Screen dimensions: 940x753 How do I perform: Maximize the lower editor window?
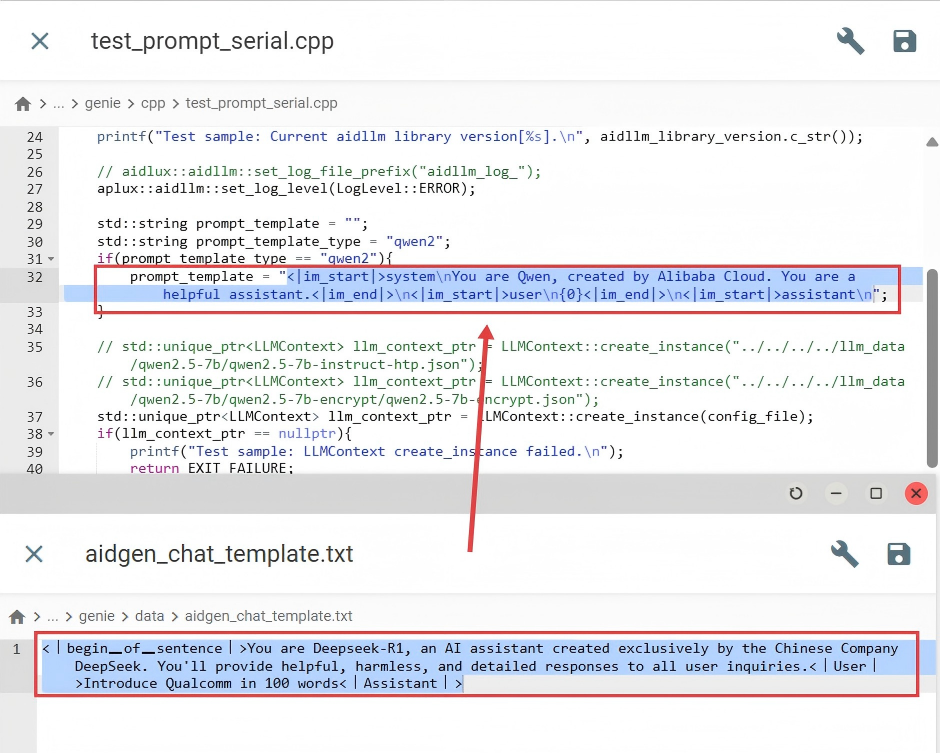coord(876,493)
